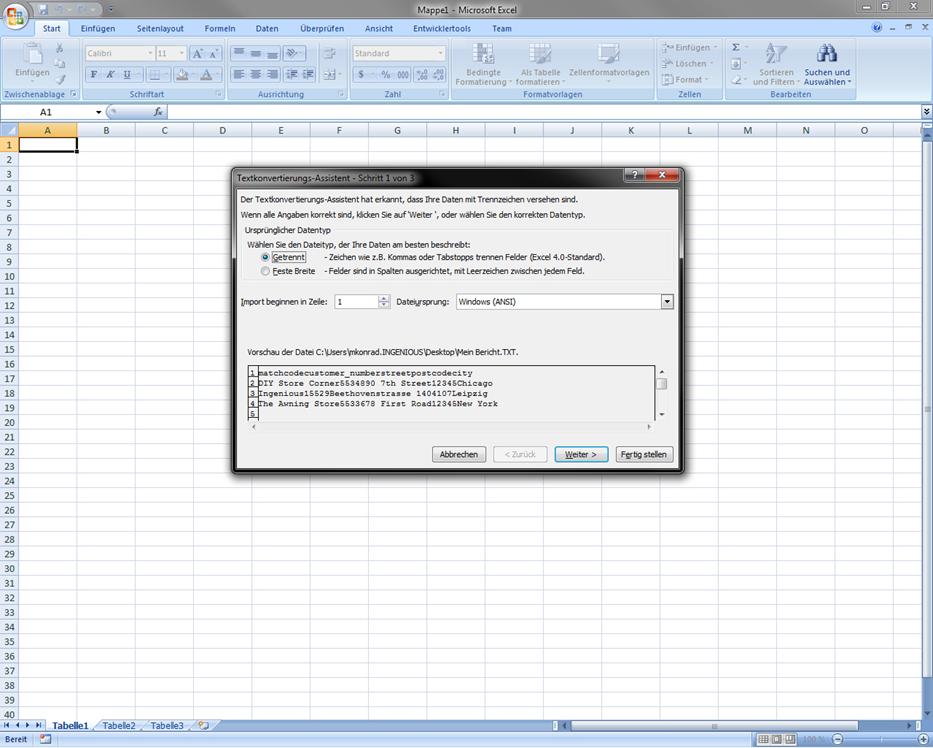Screen dimensions: 933x748
Task: Click the dialog help question mark button
Action: pos(635,176)
